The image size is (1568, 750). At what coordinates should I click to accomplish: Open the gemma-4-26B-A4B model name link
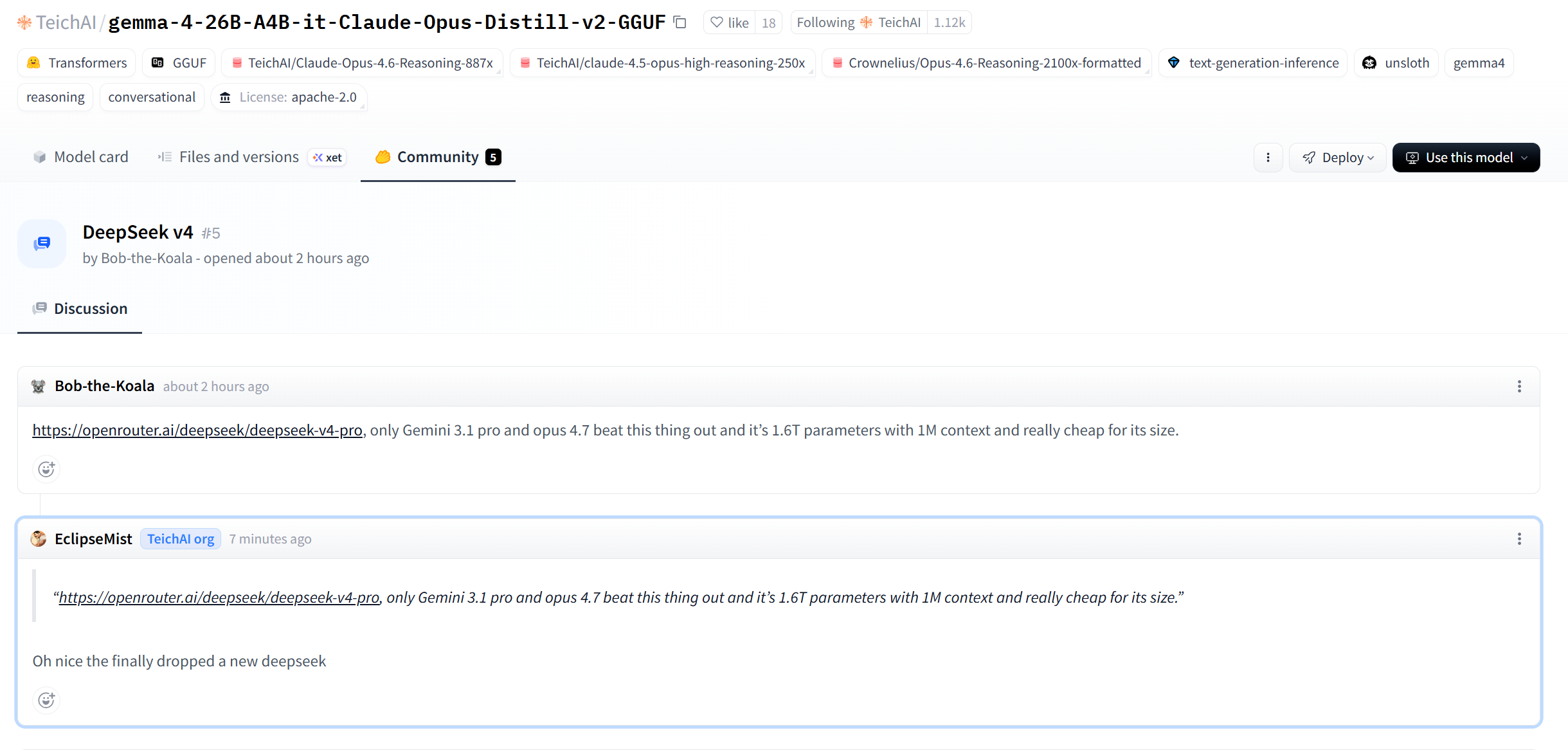[387, 23]
